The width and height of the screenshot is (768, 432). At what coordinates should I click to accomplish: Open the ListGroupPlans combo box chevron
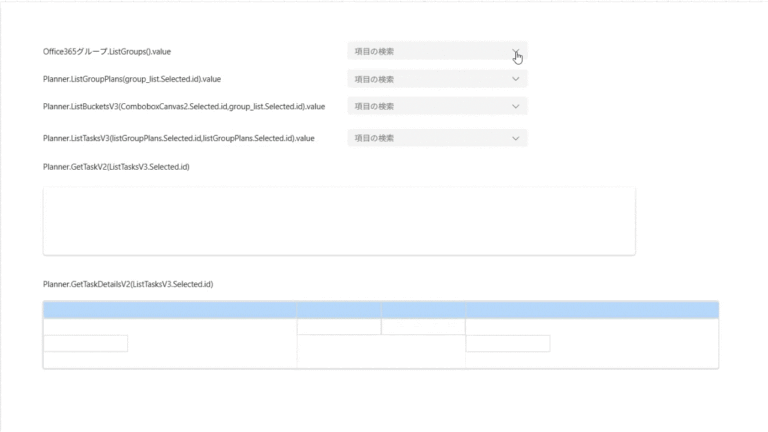click(x=516, y=79)
